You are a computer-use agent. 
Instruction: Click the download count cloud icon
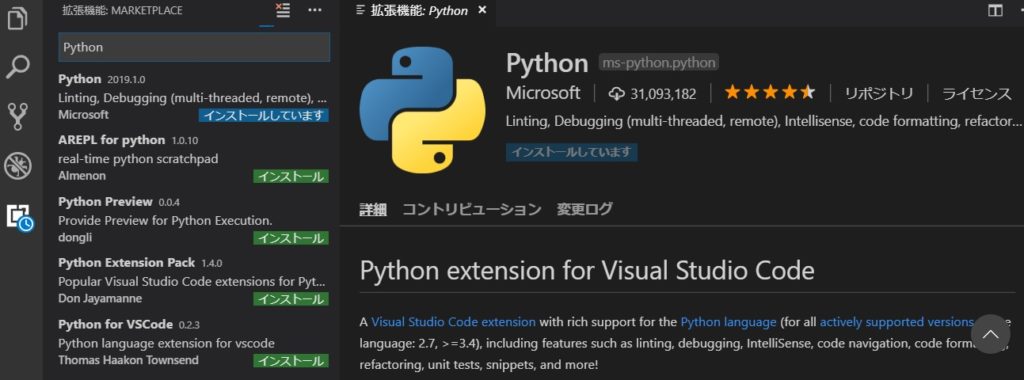coord(616,94)
